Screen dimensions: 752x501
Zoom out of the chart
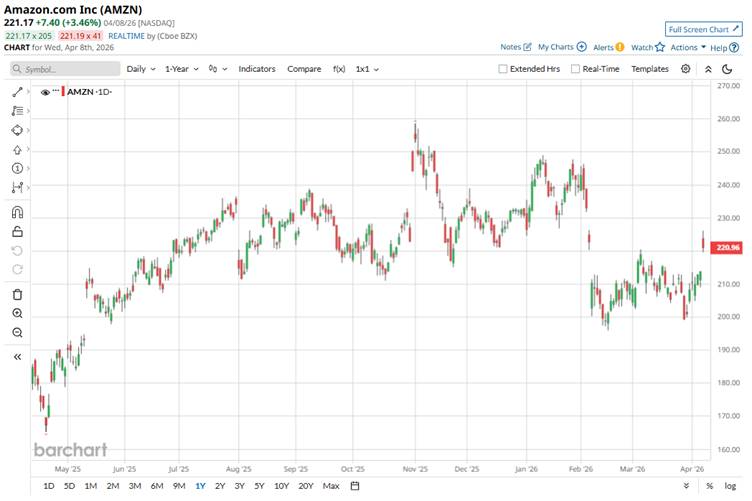17,332
